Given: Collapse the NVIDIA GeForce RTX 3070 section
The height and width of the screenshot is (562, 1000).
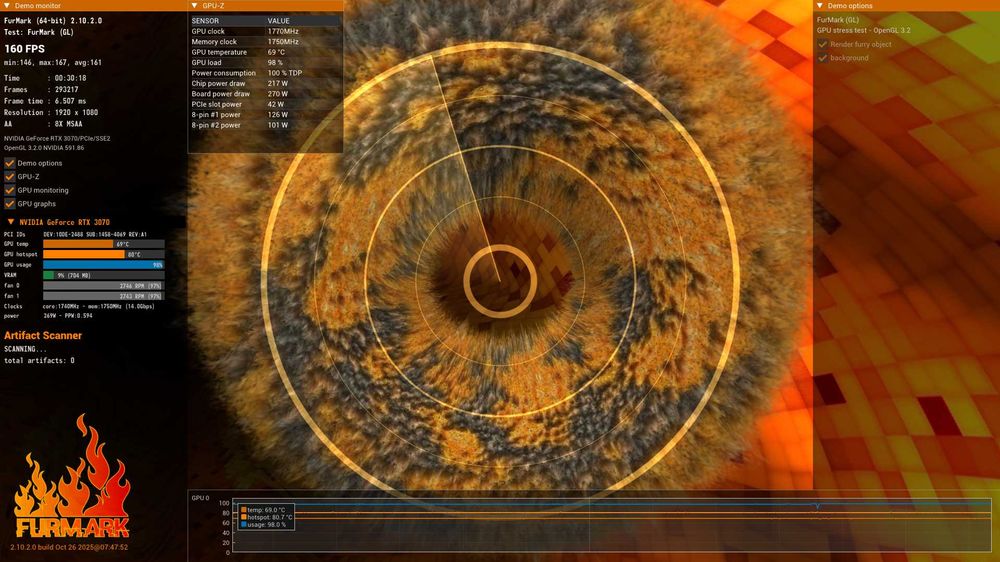Looking at the screenshot, I should 11,222.
